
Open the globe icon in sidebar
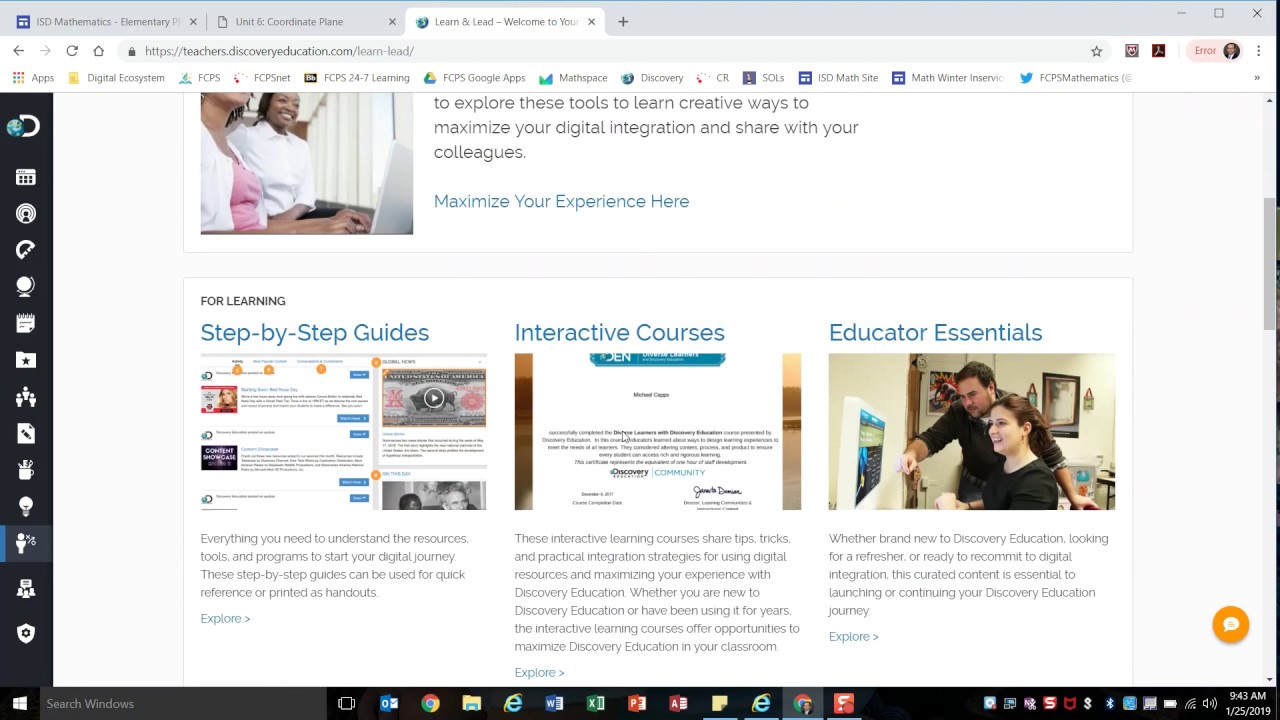click(x=26, y=287)
